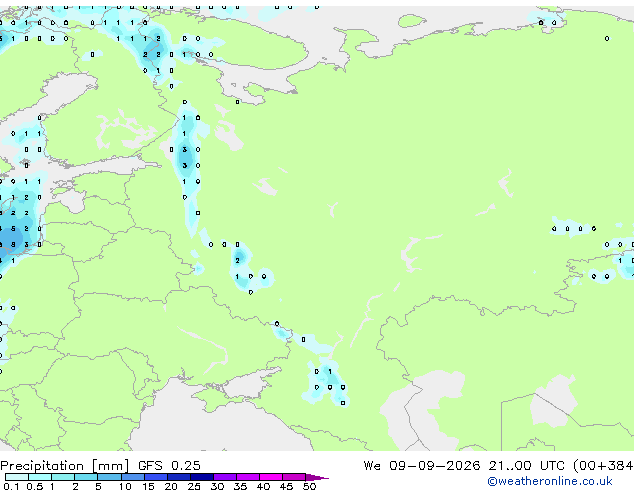Viewport: 634px width, 490px height.
Task: Click the "0.1" legend scale label
Action: [x=11, y=486]
